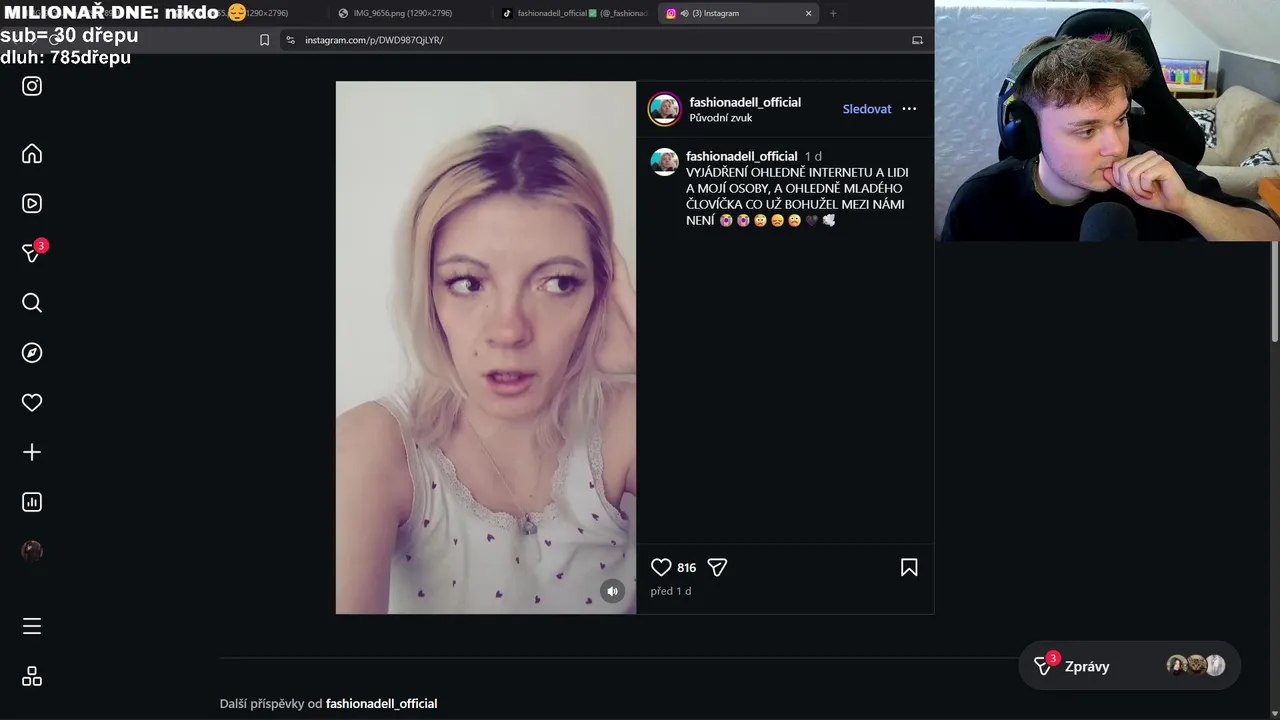1280x720 pixels.
Task: Share the post with the paper plane
Action: coord(717,567)
